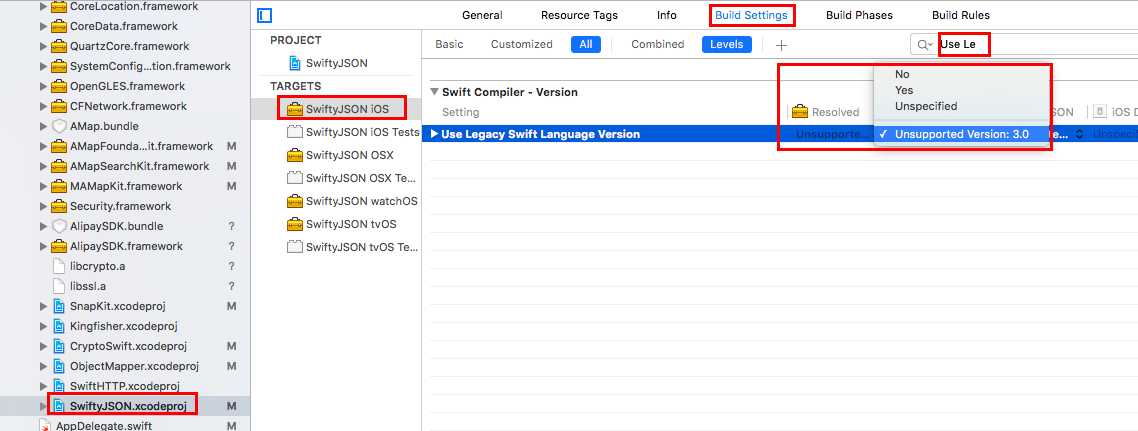The width and height of the screenshot is (1138, 431).
Task: Open the Resource Tags tab
Action: point(579,15)
